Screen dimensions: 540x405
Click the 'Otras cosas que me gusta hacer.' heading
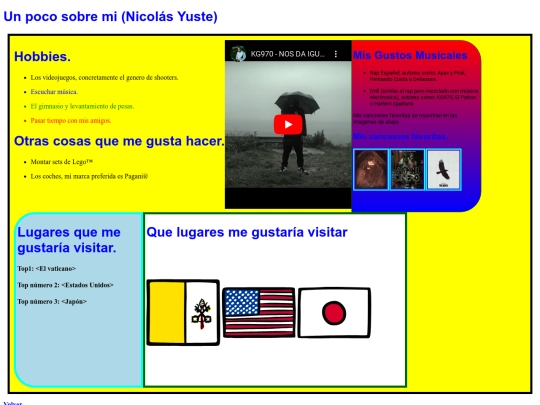[119, 141]
